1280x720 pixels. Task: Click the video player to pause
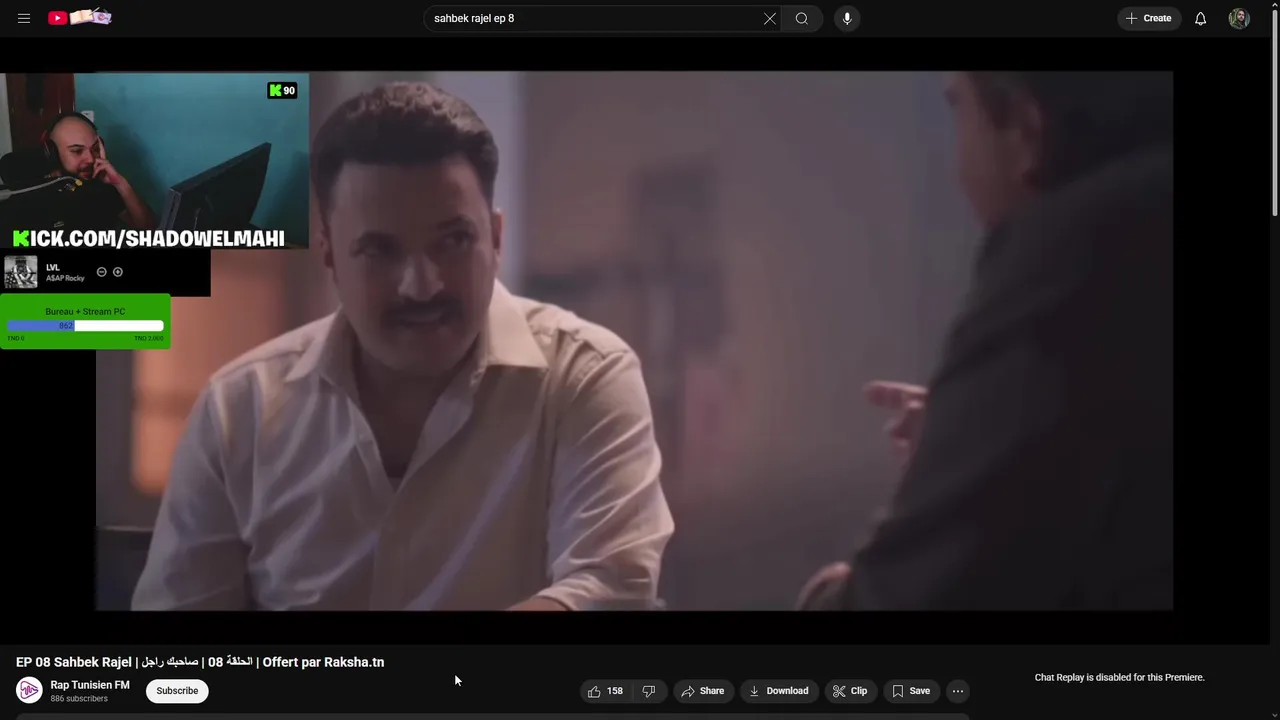coord(634,340)
